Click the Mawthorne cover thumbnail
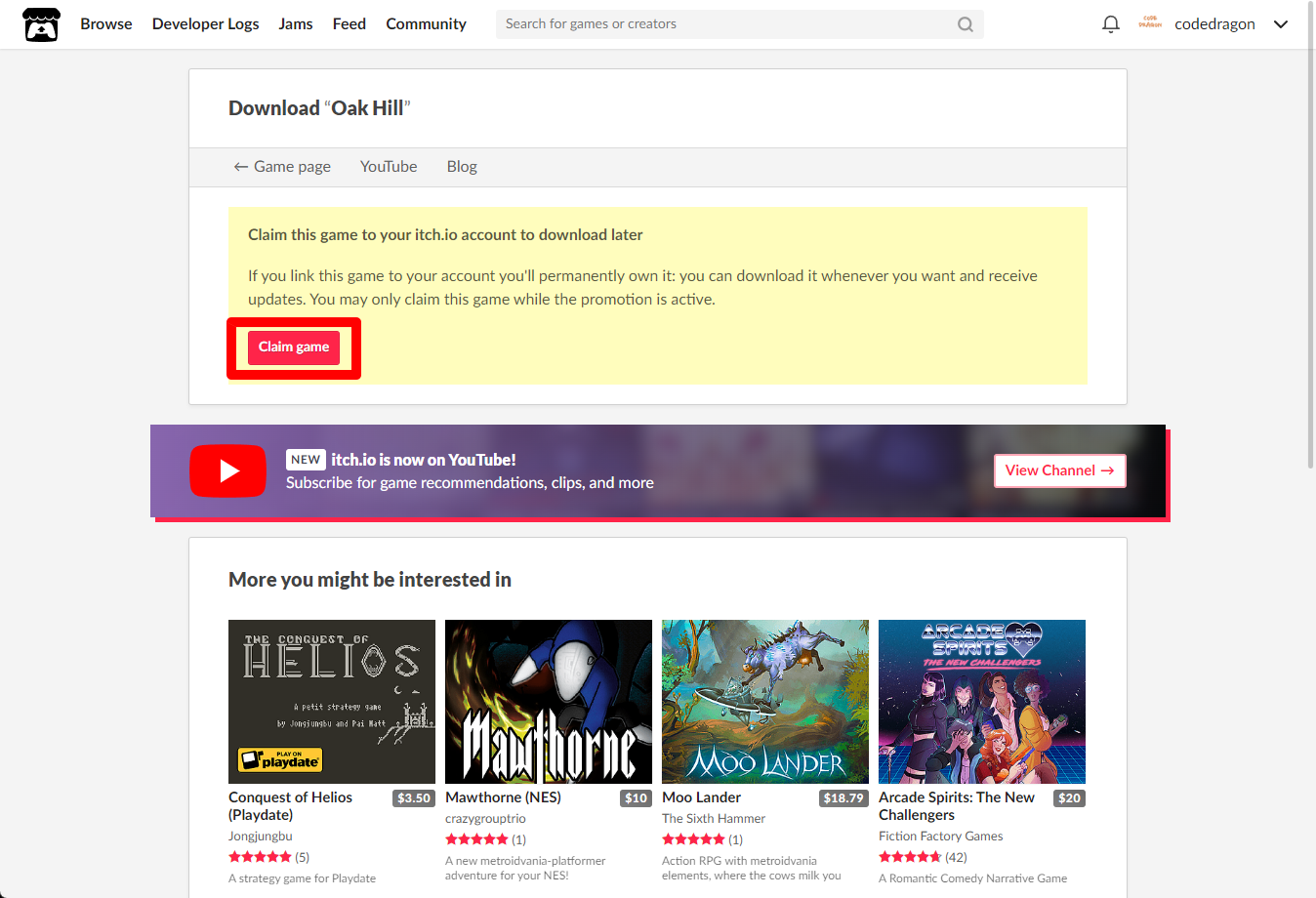 (549, 702)
